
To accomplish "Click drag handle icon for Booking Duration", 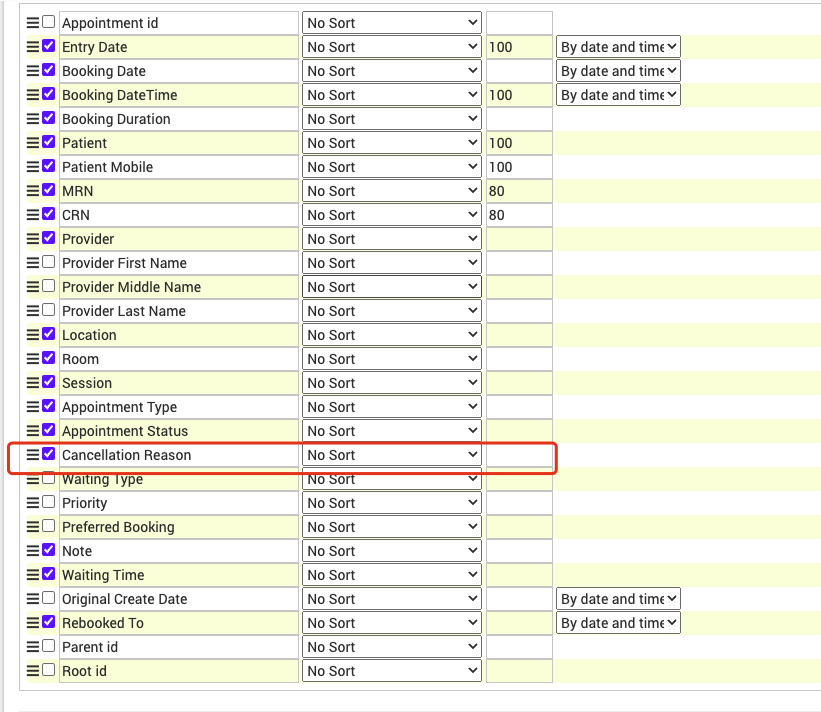I will click(33, 119).
